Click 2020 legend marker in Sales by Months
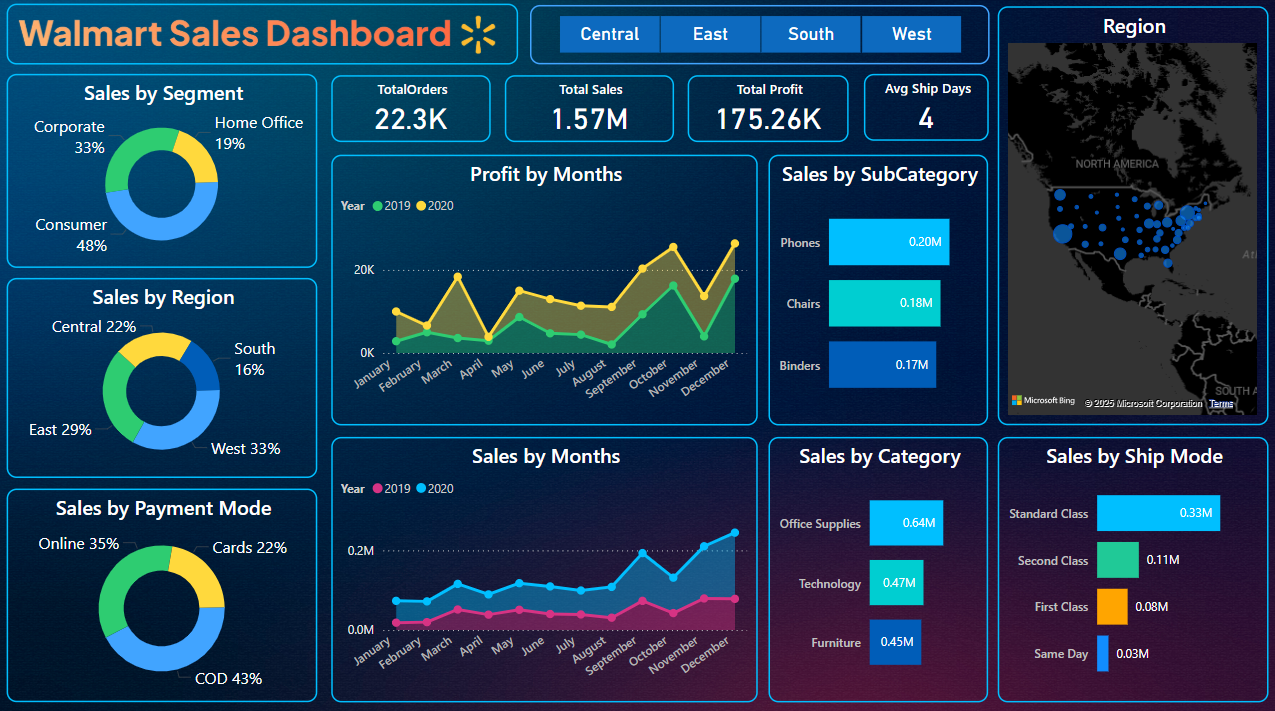The width and height of the screenshot is (1275, 711). pos(421,489)
